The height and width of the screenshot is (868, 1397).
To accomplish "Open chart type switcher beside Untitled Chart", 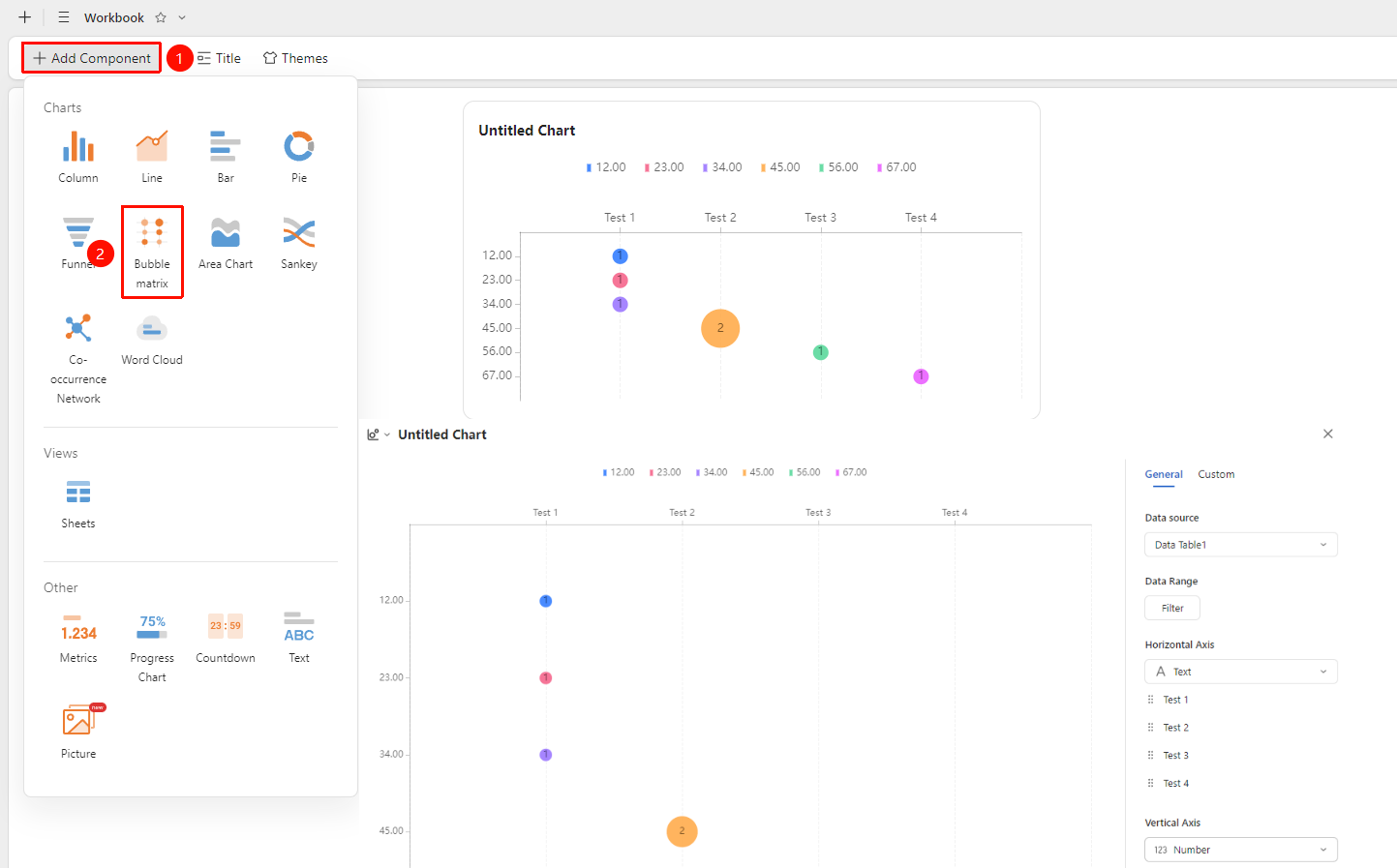I will 379,434.
